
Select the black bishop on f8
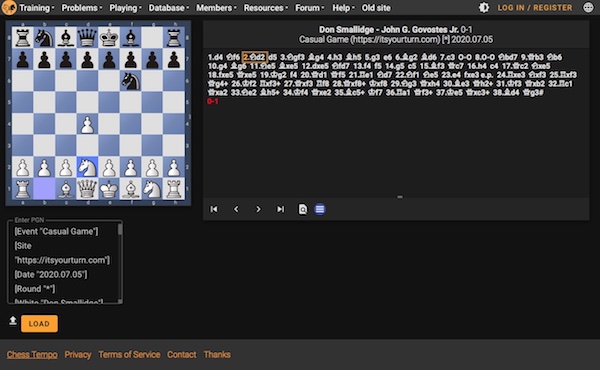130,38
